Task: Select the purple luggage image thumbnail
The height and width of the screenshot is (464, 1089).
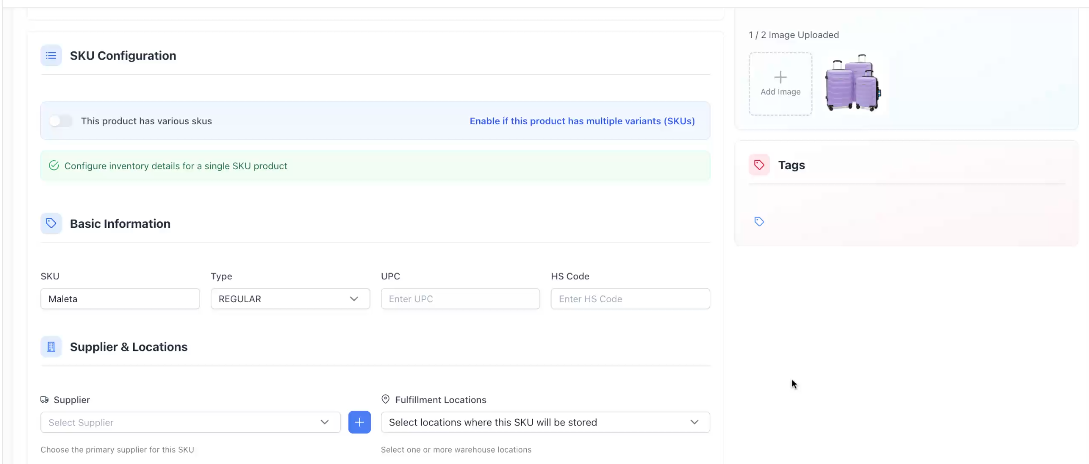Action: click(852, 83)
